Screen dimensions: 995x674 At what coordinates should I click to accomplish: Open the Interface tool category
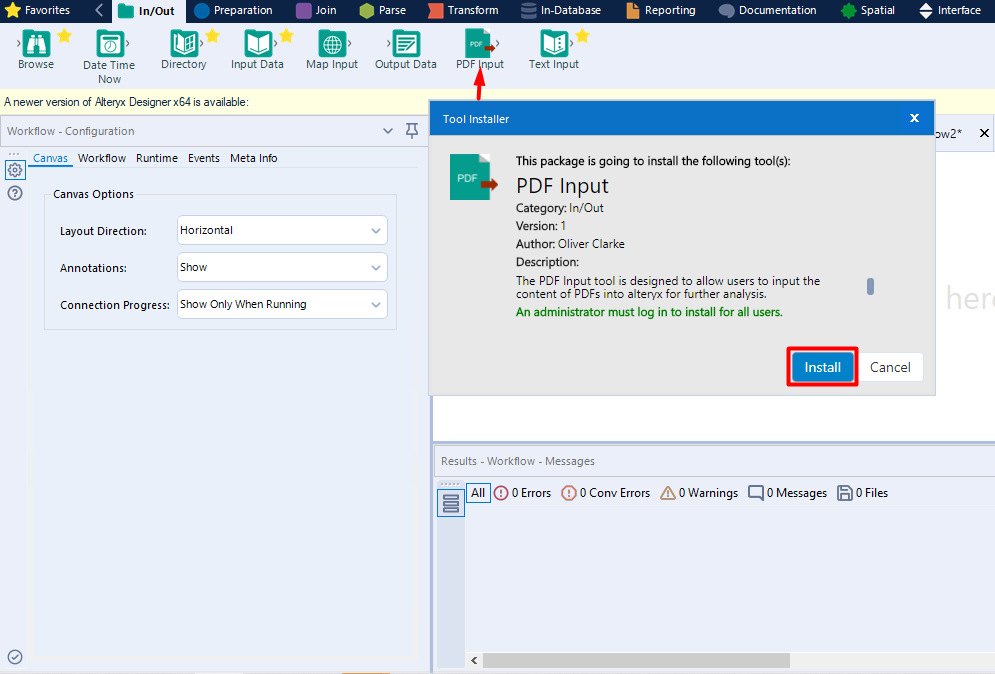point(950,10)
